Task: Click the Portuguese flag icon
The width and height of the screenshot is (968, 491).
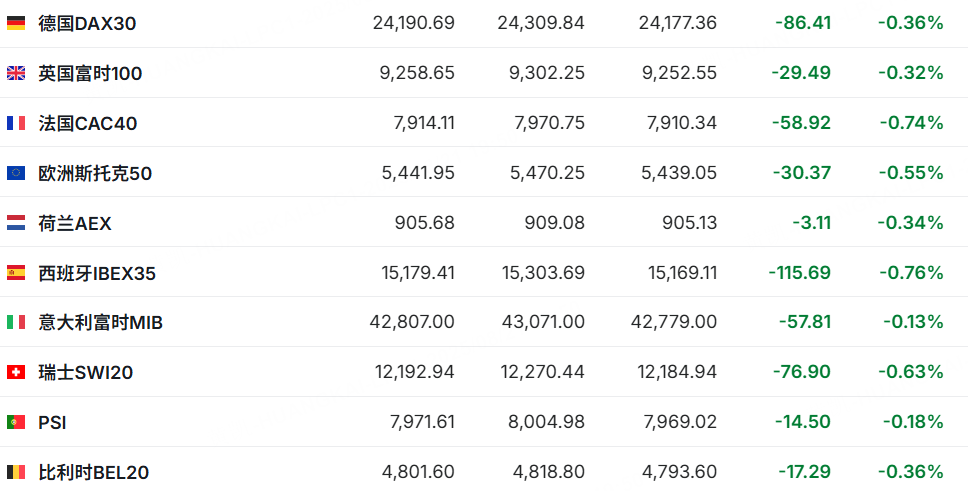Action: [16, 422]
